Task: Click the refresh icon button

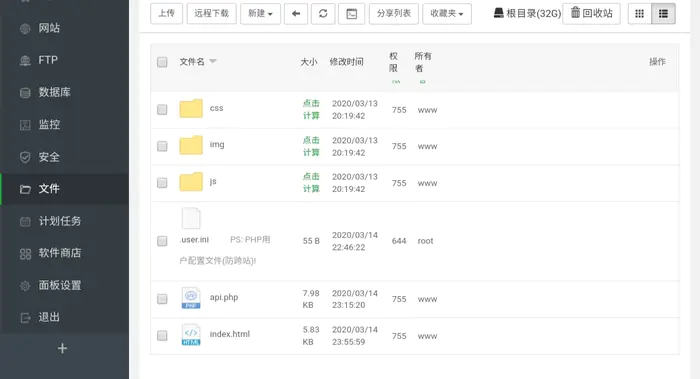Action: pyautogui.click(x=323, y=13)
